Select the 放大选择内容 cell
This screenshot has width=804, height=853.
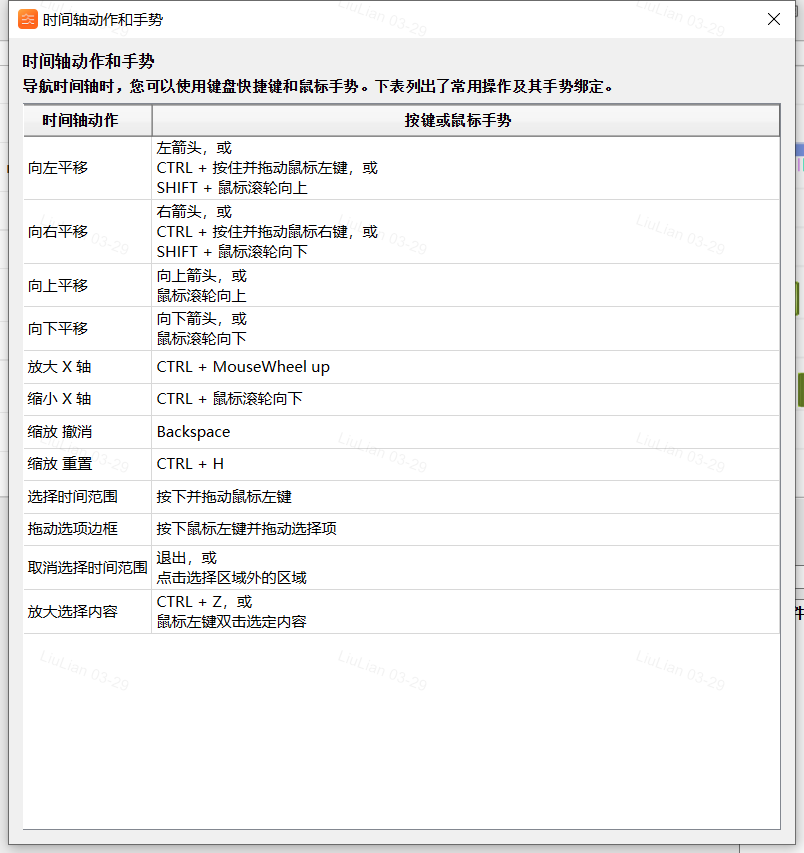(x=88, y=611)
